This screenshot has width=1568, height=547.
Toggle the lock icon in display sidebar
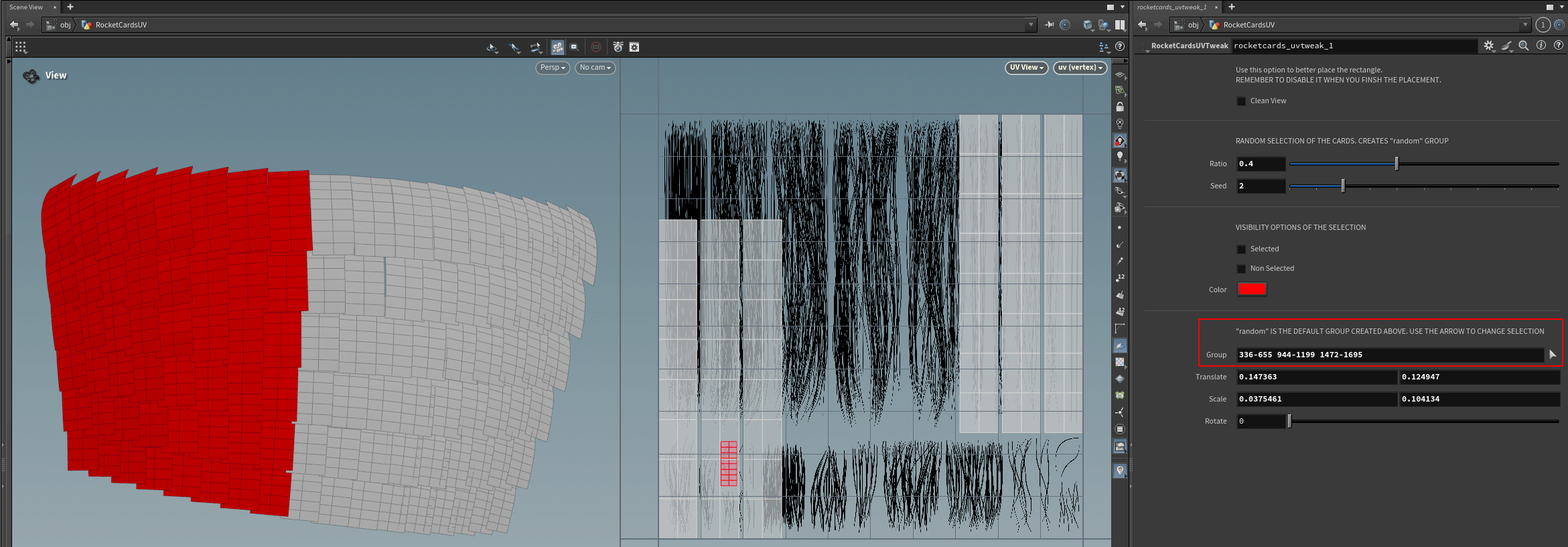click(x=1120, y=107)
